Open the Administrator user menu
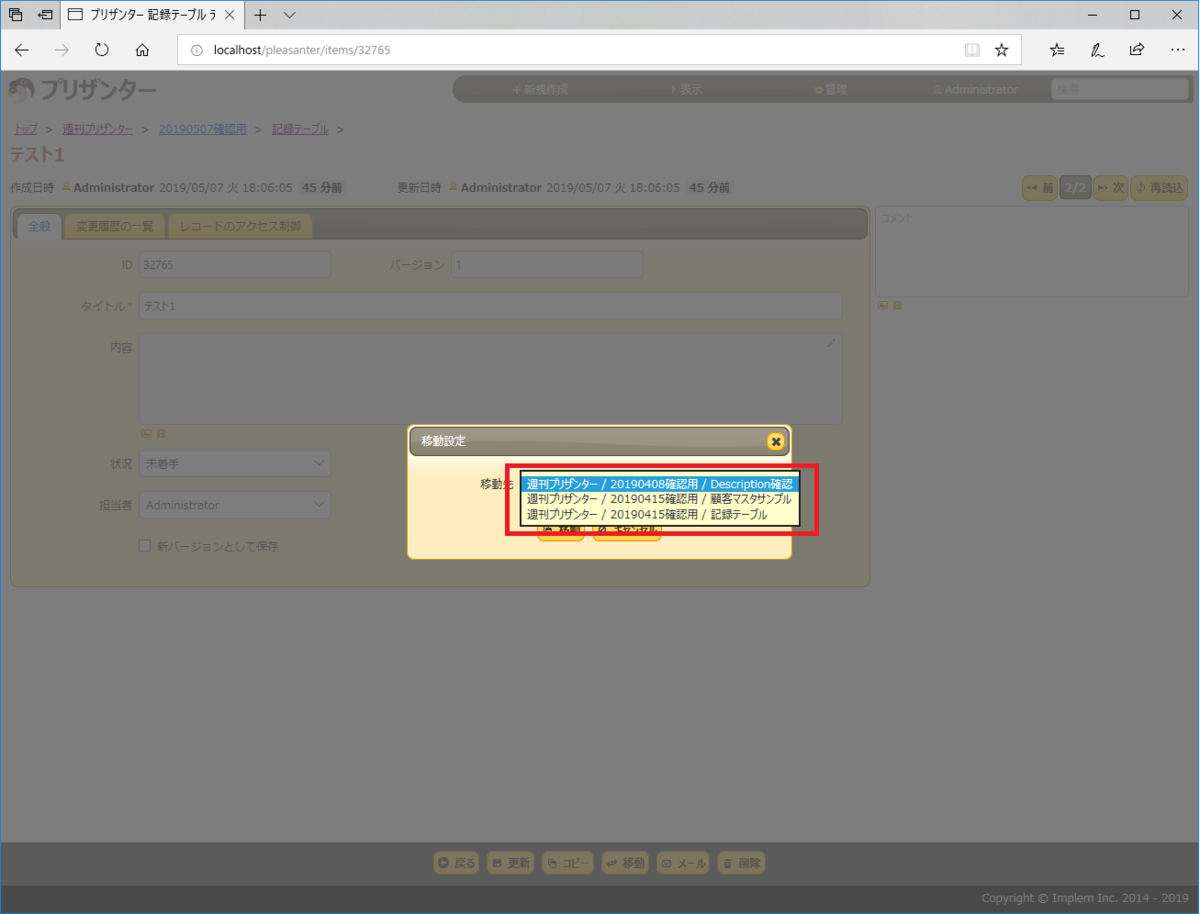This screenshot has height=914, width=1200. (975, 89)
